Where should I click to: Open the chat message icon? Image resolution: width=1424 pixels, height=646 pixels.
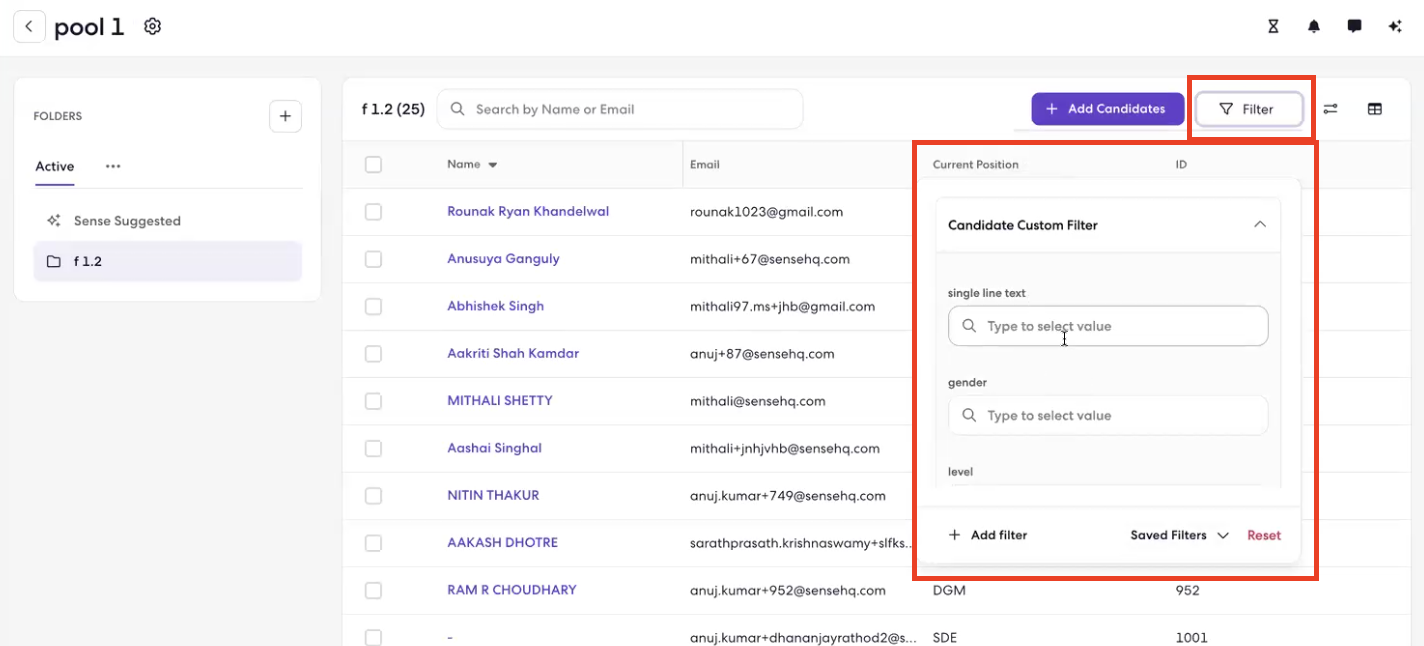[x=1354, y=27]
